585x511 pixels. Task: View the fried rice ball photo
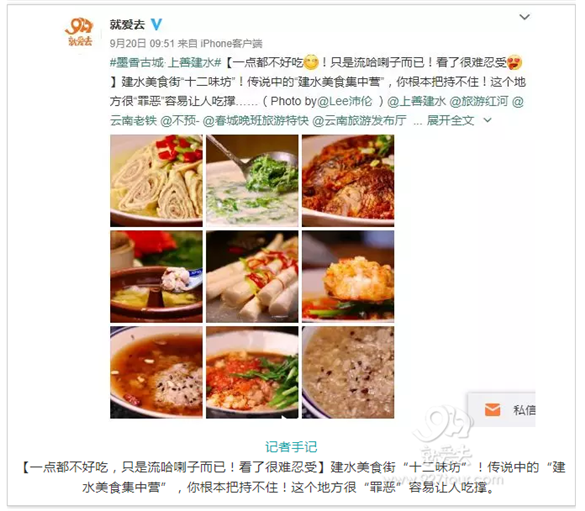(348, 276)
